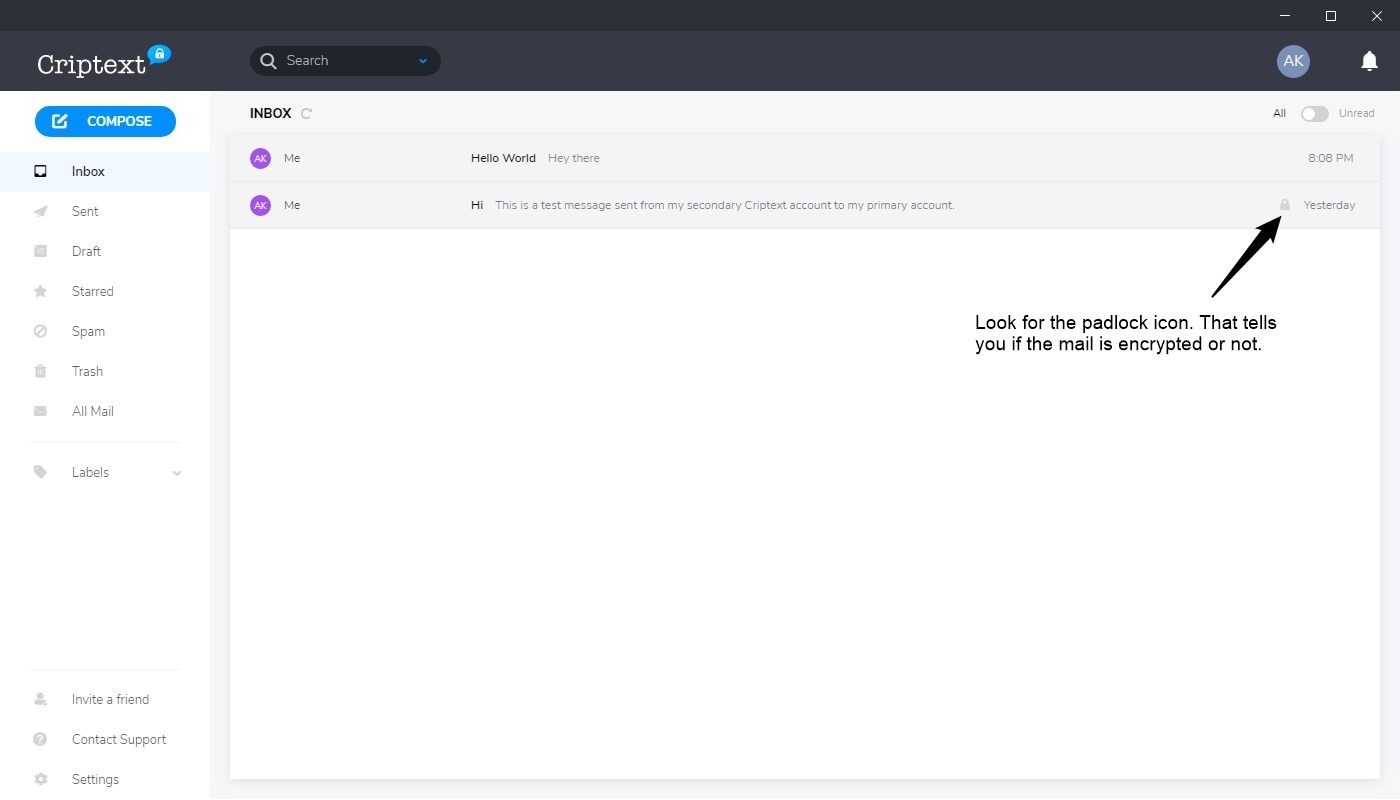Toggle the All/Unread switch

click(1314, 114)
